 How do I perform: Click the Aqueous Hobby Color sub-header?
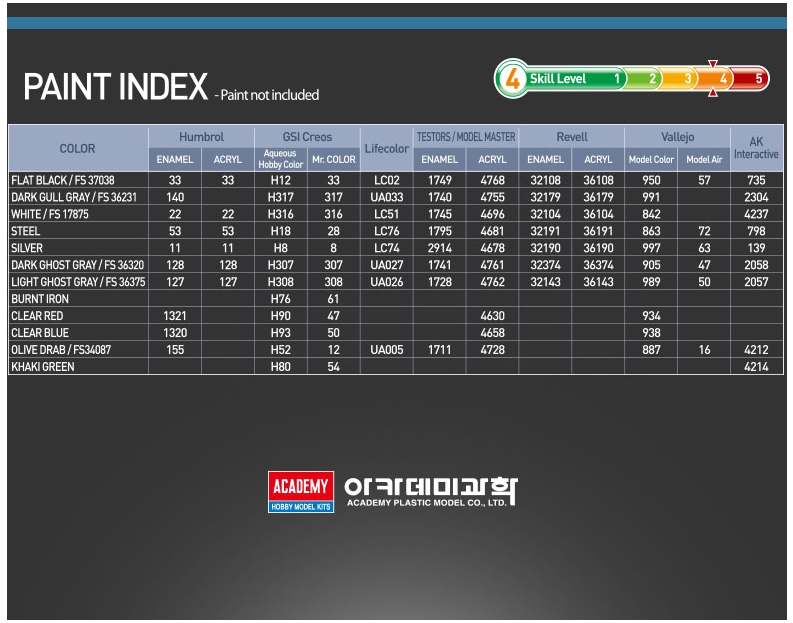(x=280, y=160)
